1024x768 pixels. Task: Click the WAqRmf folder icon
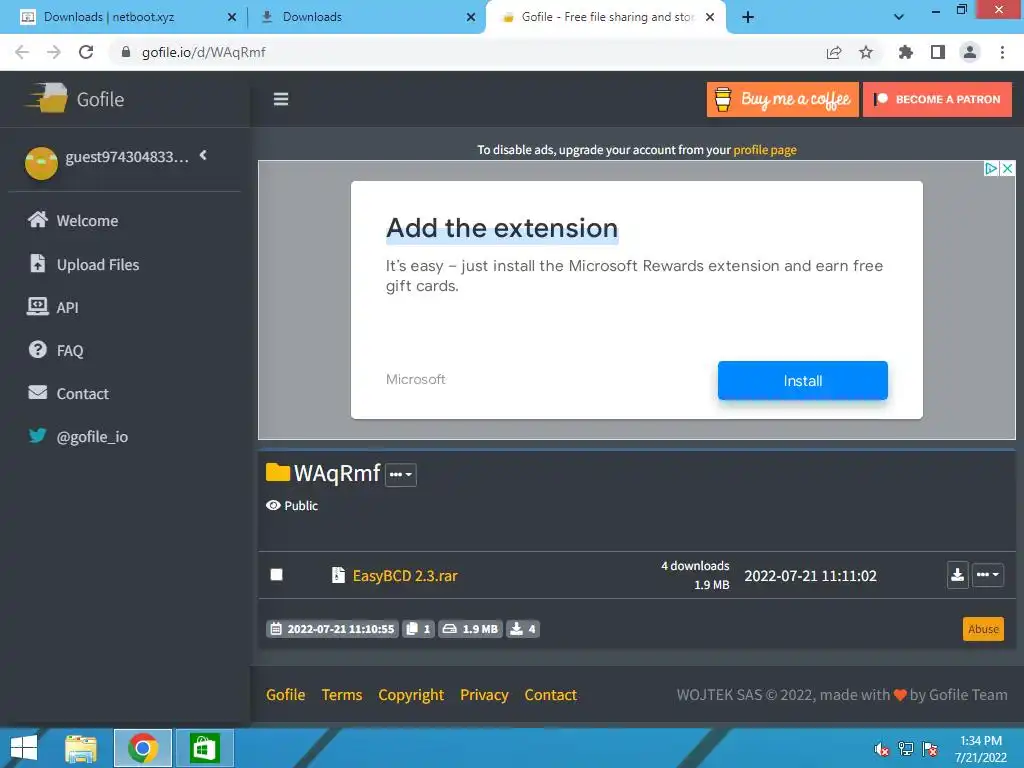(x=278, y=472)
